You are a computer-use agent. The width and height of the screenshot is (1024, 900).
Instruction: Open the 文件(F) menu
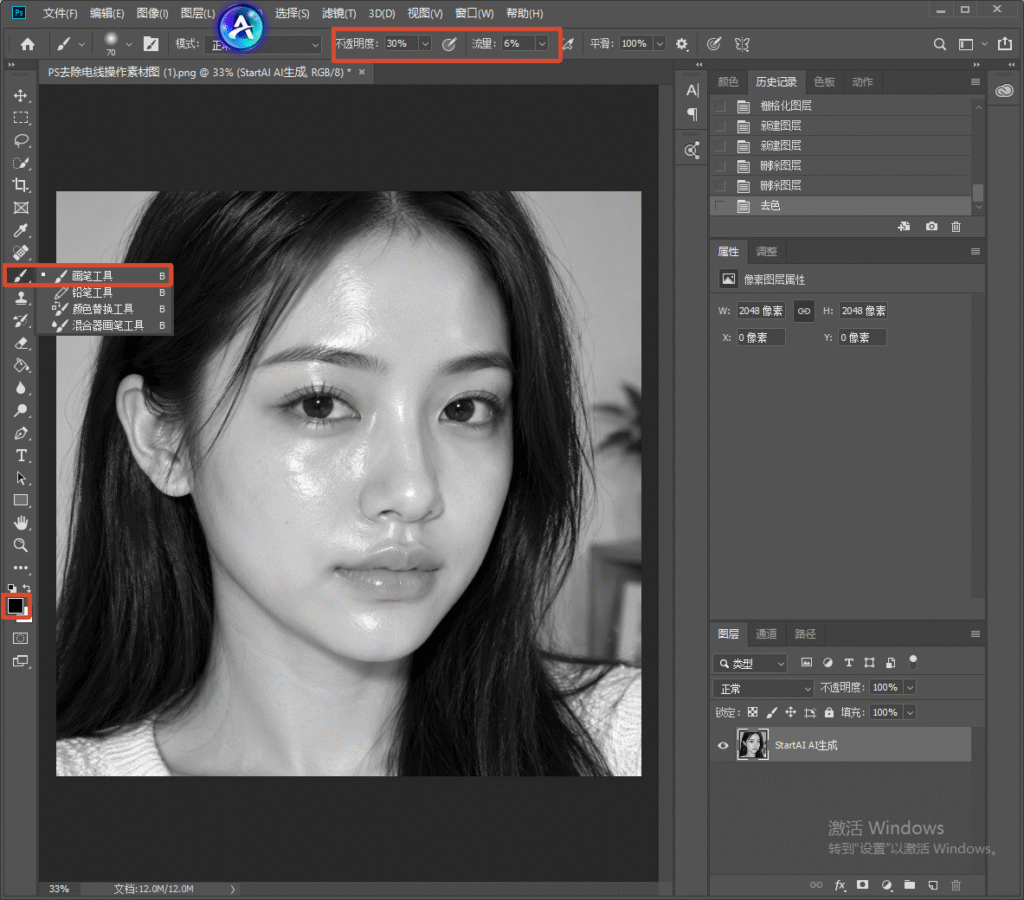tap(60, 13)
